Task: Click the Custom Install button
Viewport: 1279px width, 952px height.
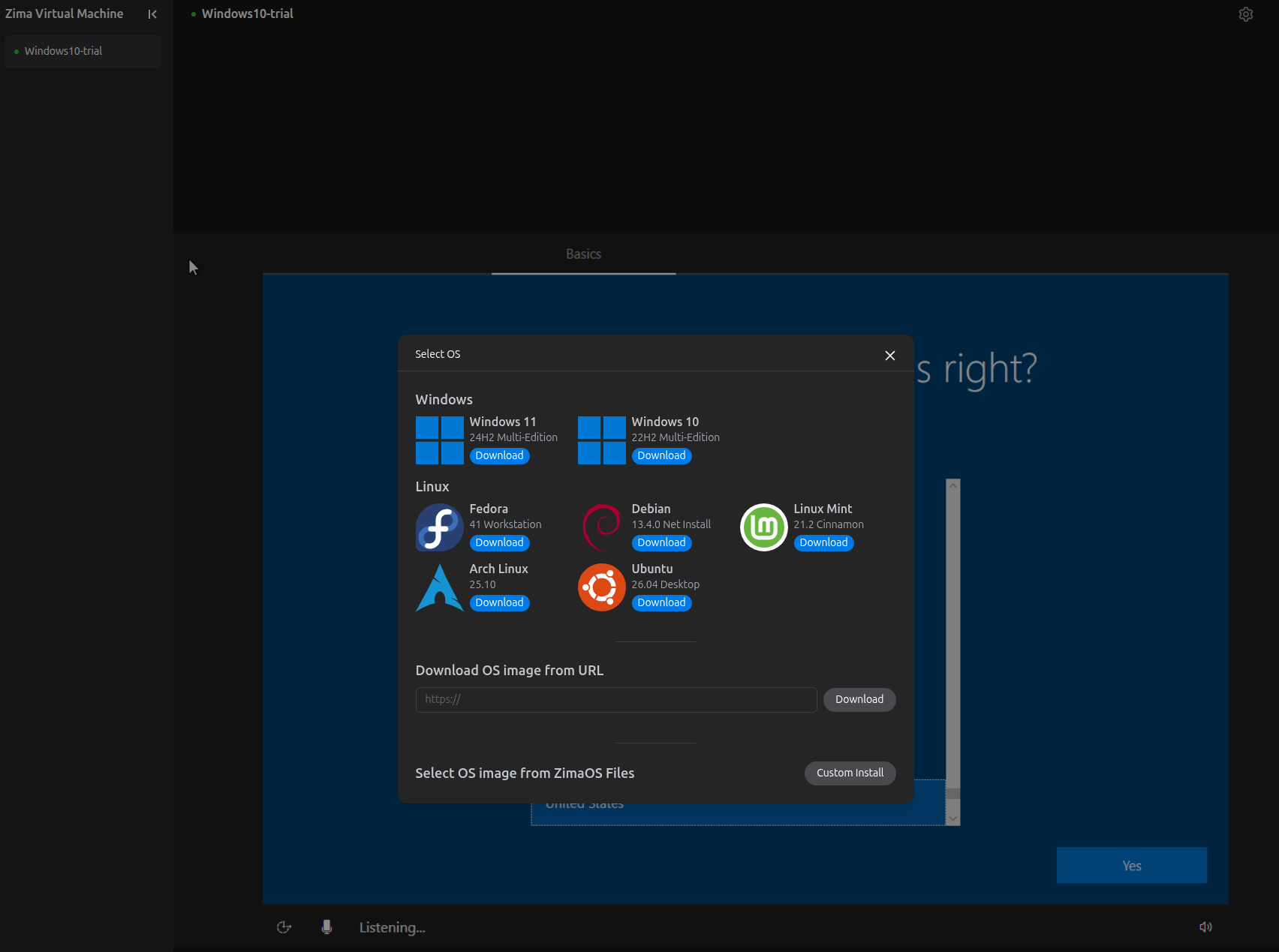Action: [x=850, y=773]
